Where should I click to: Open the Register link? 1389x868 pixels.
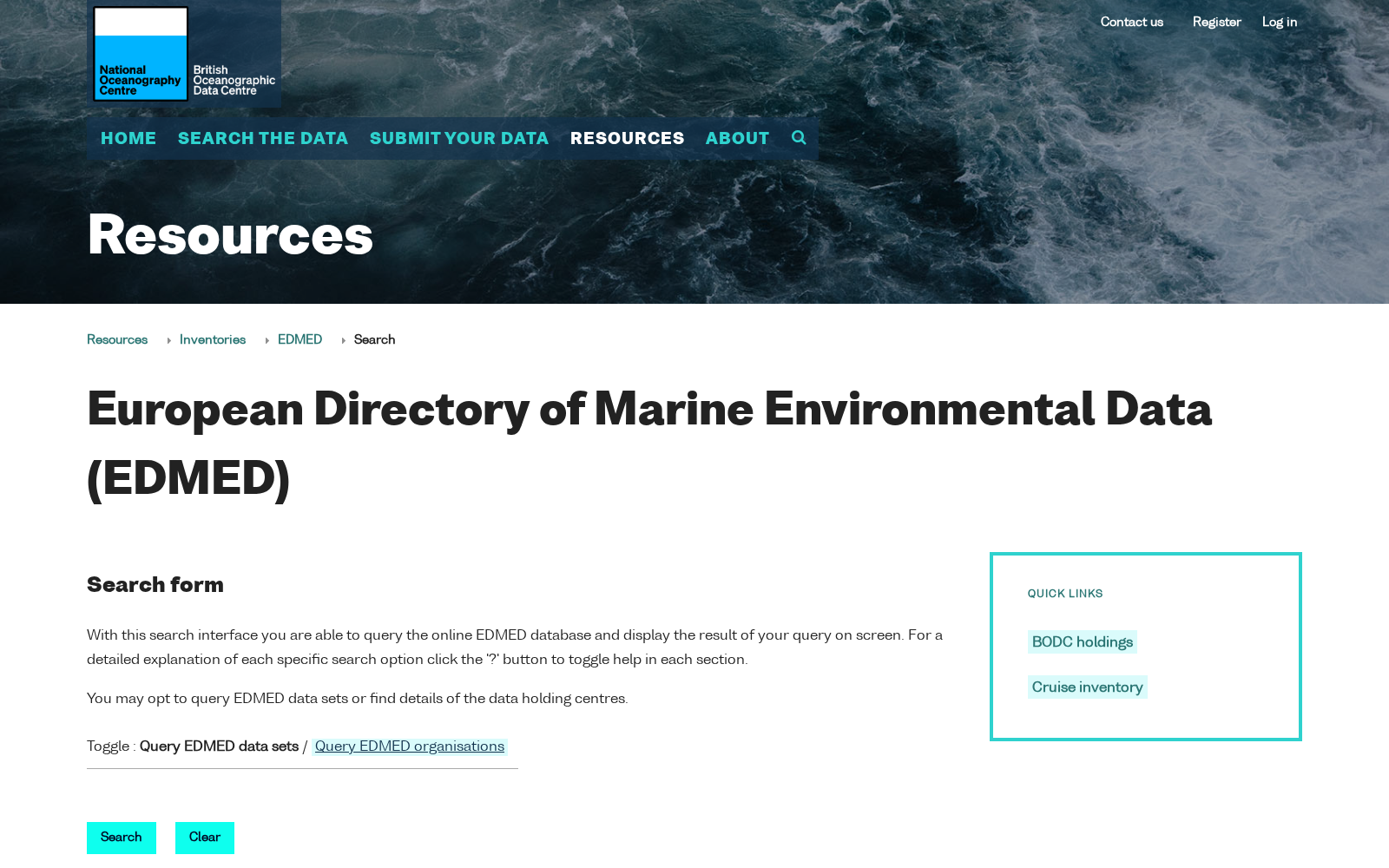(1217, 23)
